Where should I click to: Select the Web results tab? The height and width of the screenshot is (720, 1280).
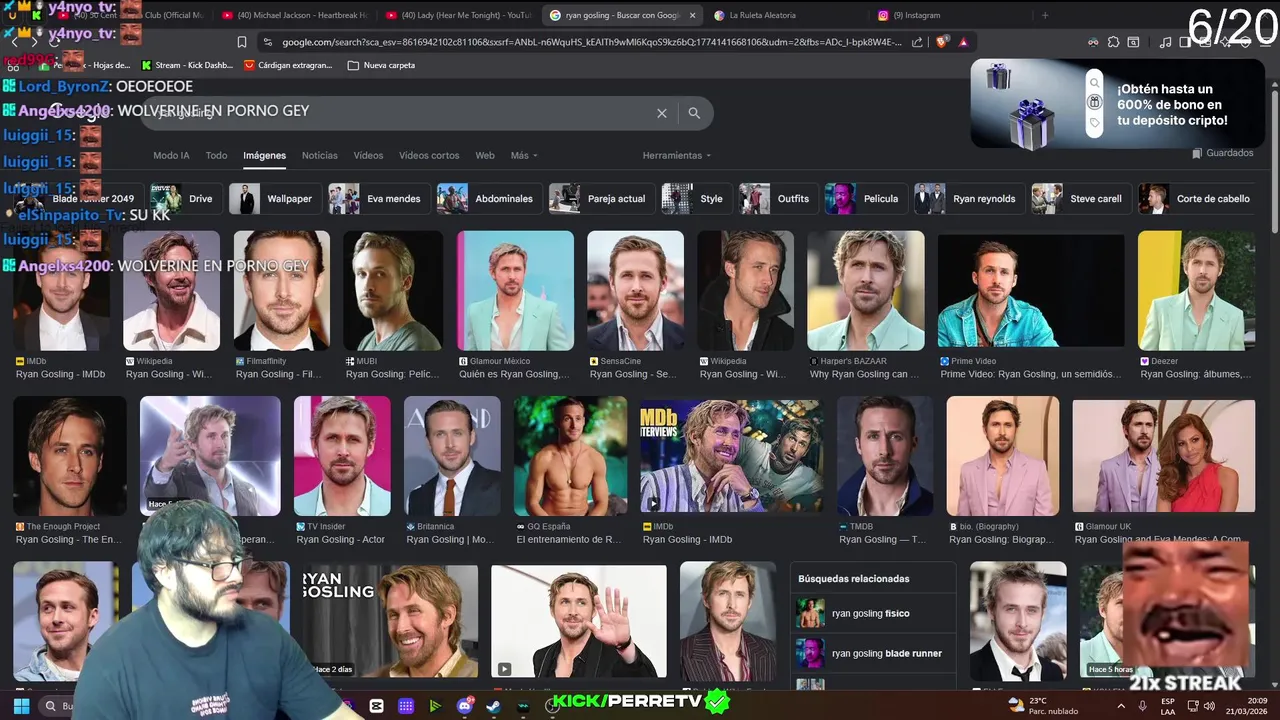[x=485, y=156]
